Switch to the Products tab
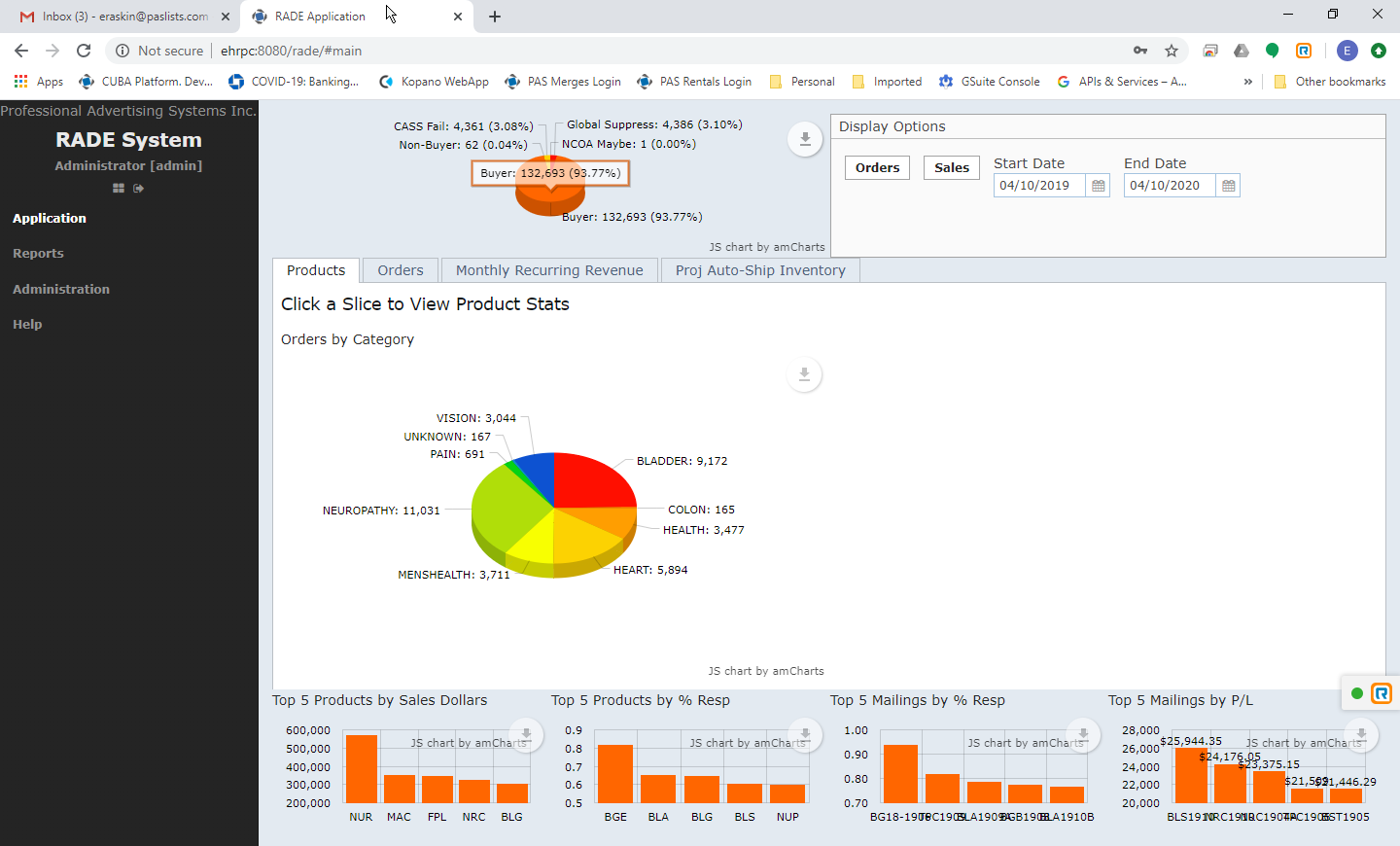Viewport: 1400px width, 846px height. [316, 270]
